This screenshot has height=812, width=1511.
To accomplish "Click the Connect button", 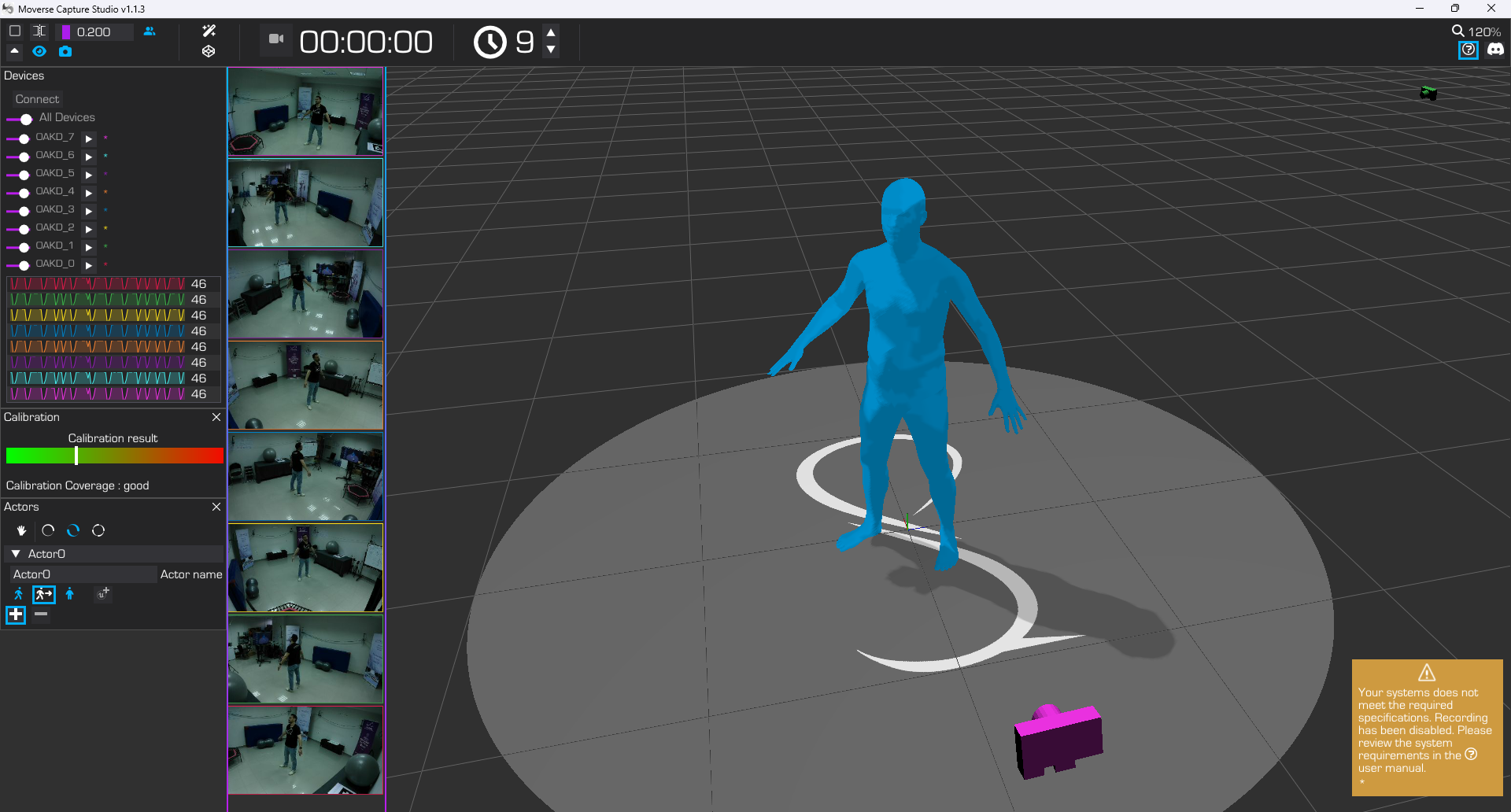I will (37, 99).
